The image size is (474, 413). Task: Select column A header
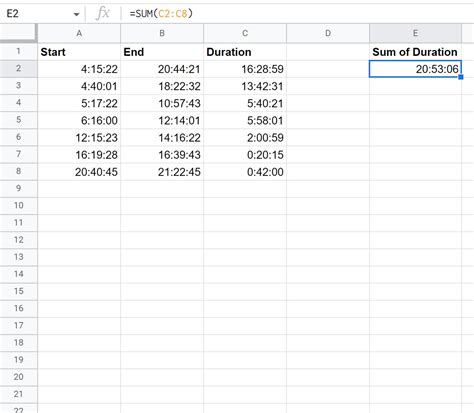79,33
